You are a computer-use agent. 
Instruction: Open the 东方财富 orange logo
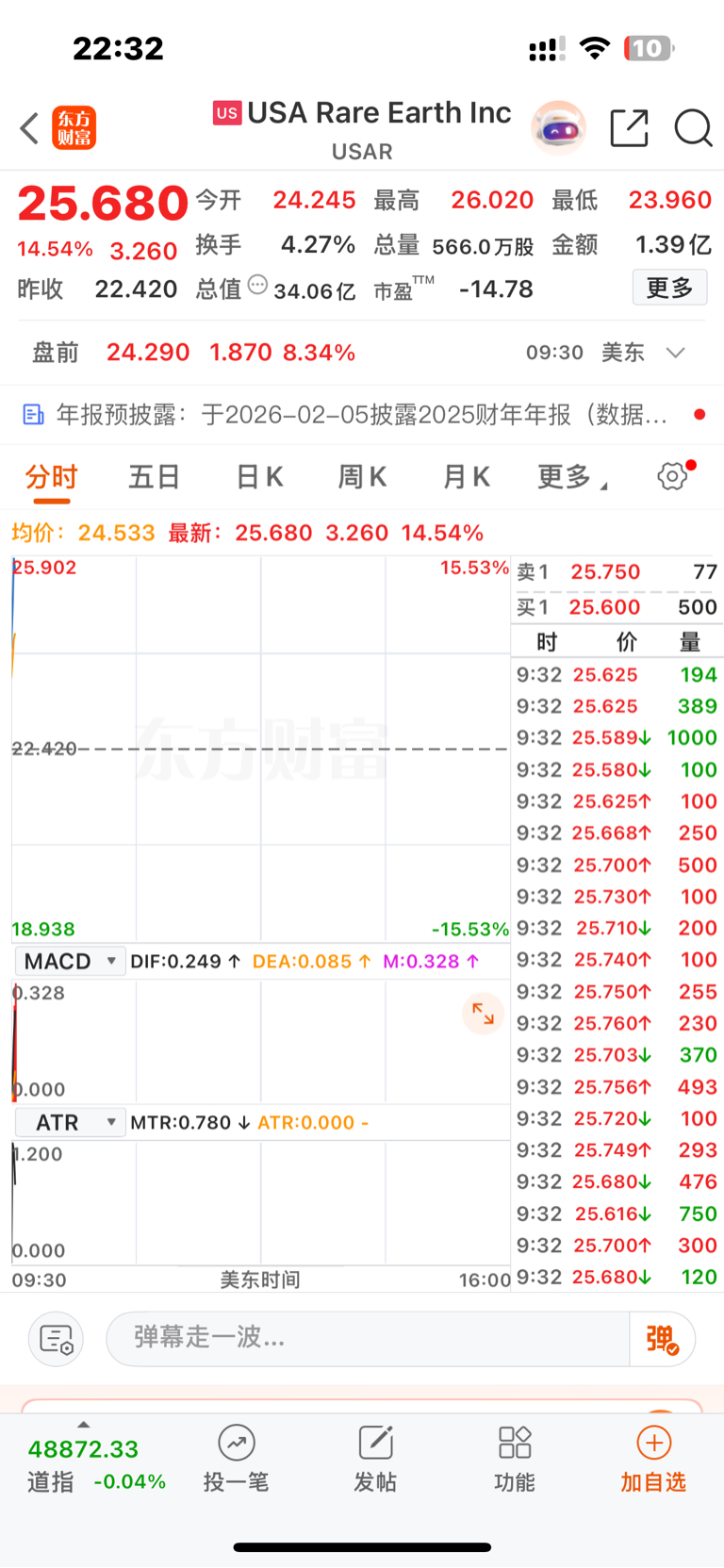coord(74,128)
